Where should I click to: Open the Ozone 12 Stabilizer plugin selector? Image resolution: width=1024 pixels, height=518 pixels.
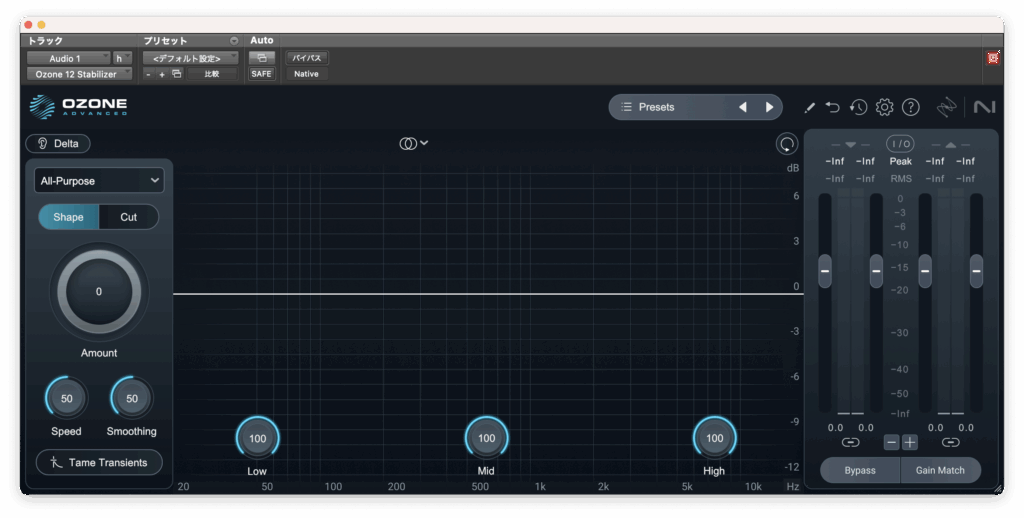78,74
